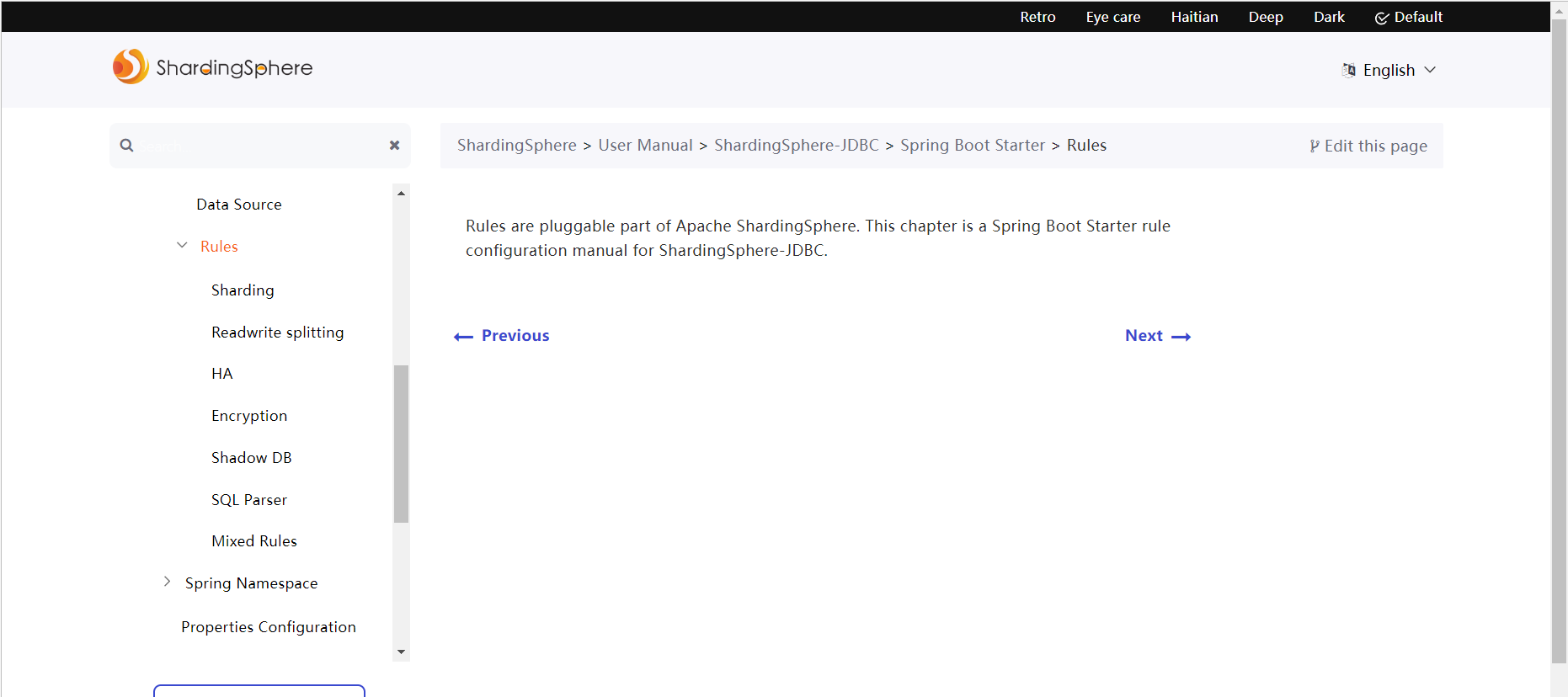
Task: Switch to the Retro theme
Action: coord(1037,17)
